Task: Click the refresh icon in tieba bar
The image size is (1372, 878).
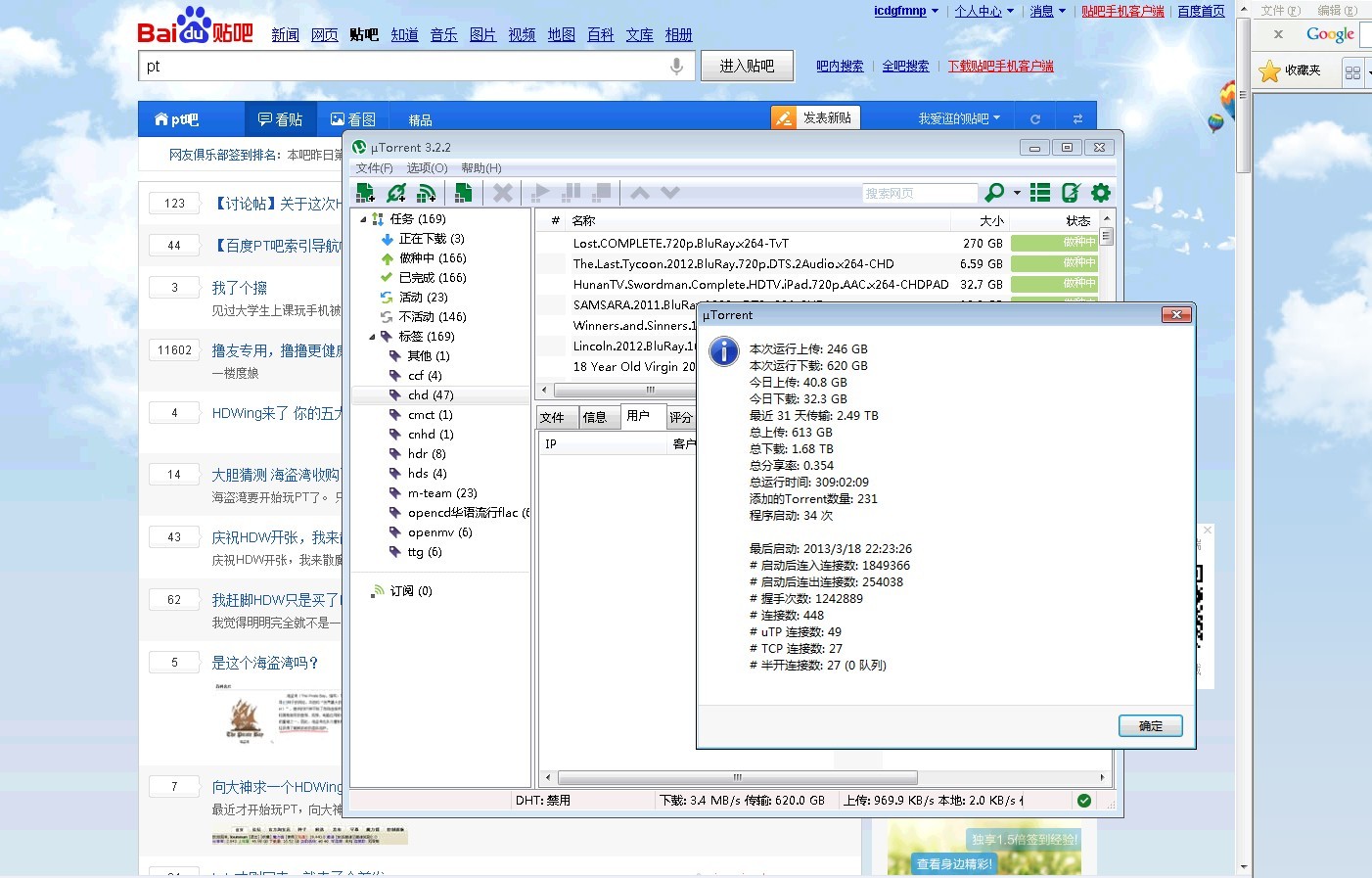Action: tap(1035, 118)
